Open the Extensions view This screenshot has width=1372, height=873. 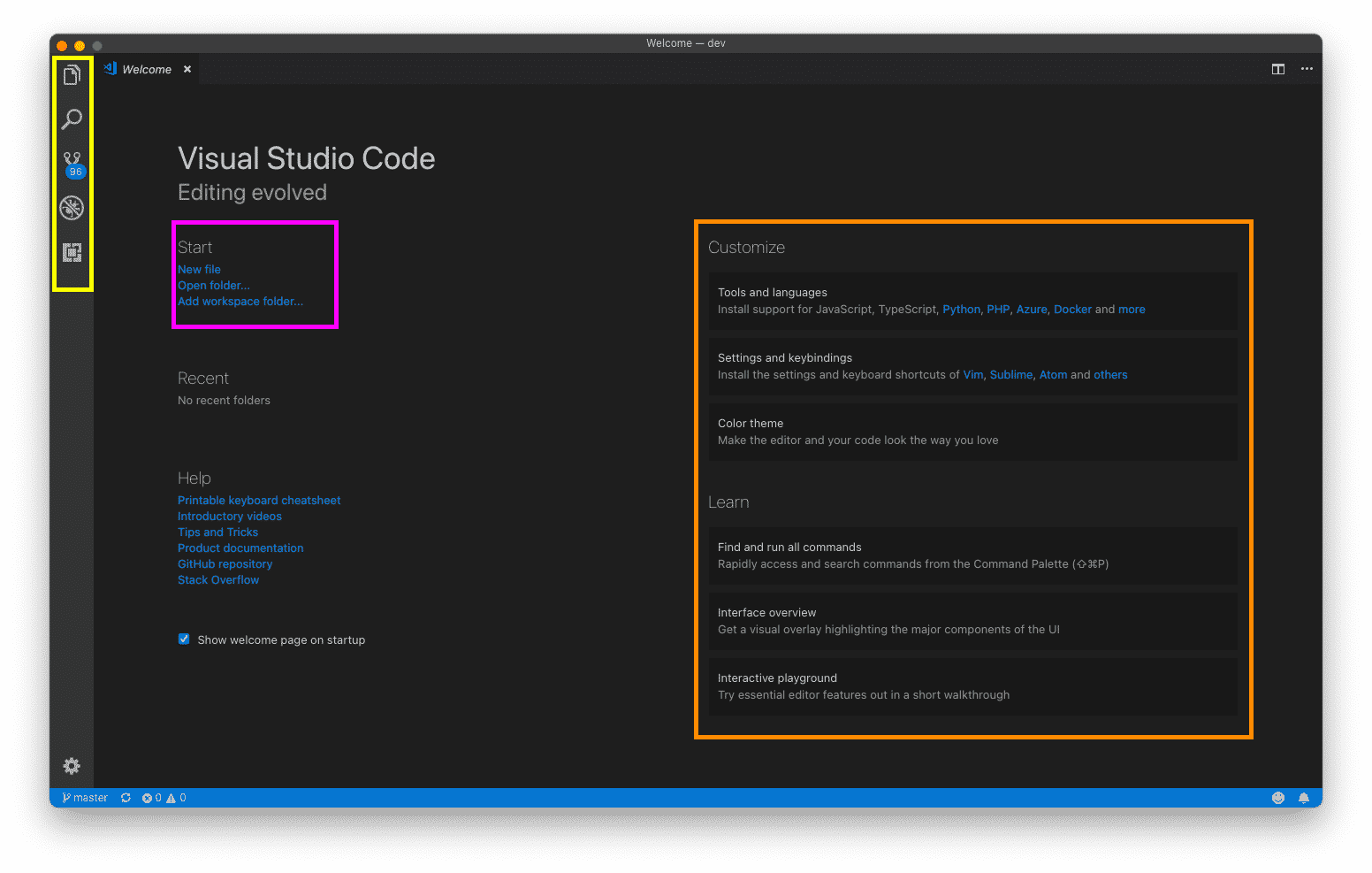[x=72, y=251]
